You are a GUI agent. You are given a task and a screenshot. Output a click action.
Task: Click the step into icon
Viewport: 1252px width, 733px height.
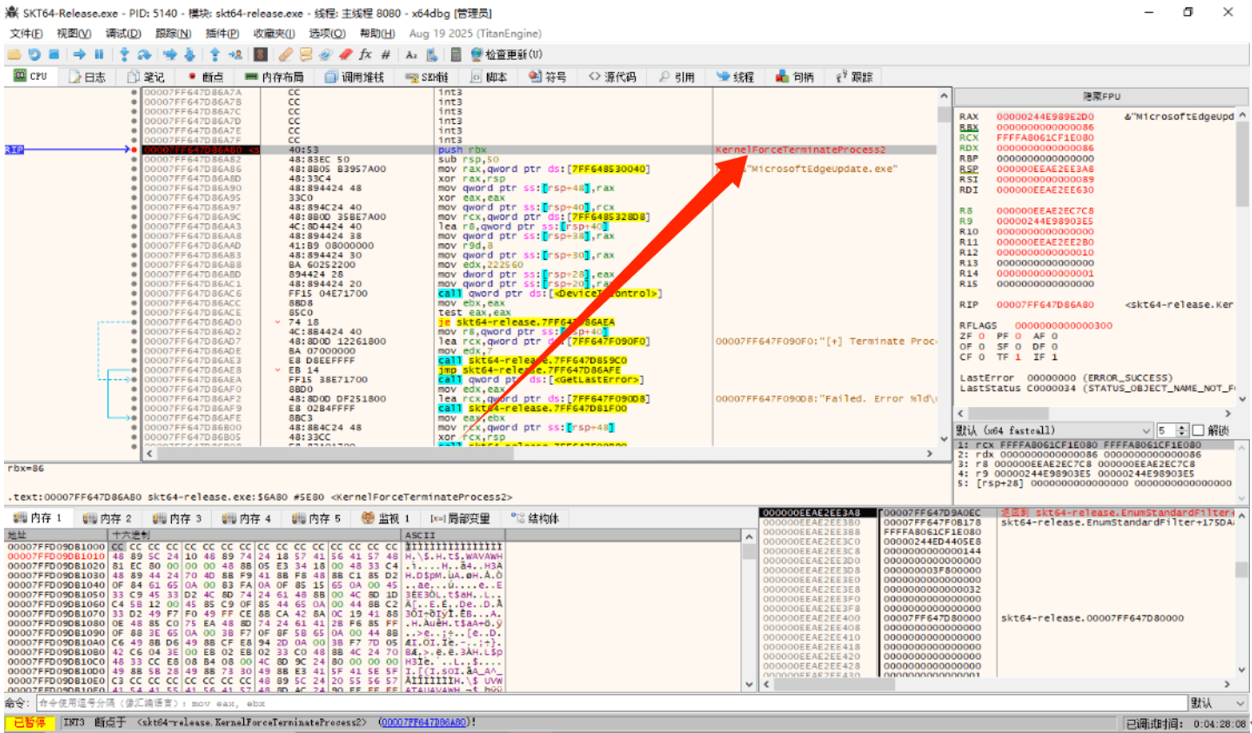click(x=125, y=54)
